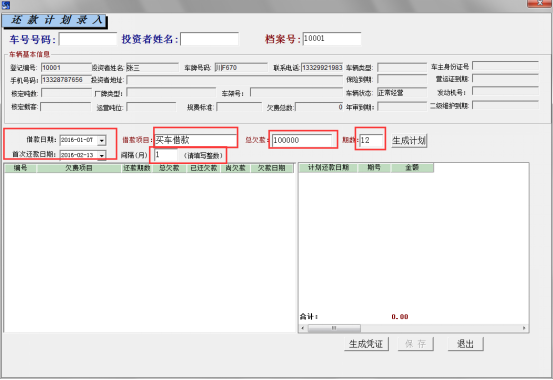
Task: Click the 生成计划 button
Action: click(x=409, y=140)
